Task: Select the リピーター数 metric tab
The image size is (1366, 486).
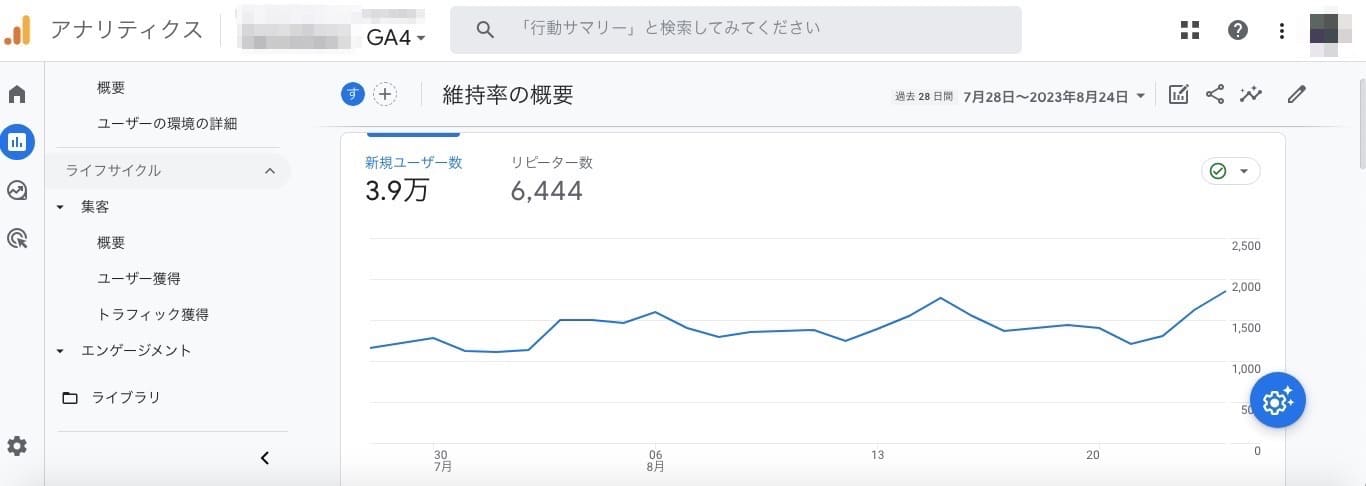Action: click(552, 180)
